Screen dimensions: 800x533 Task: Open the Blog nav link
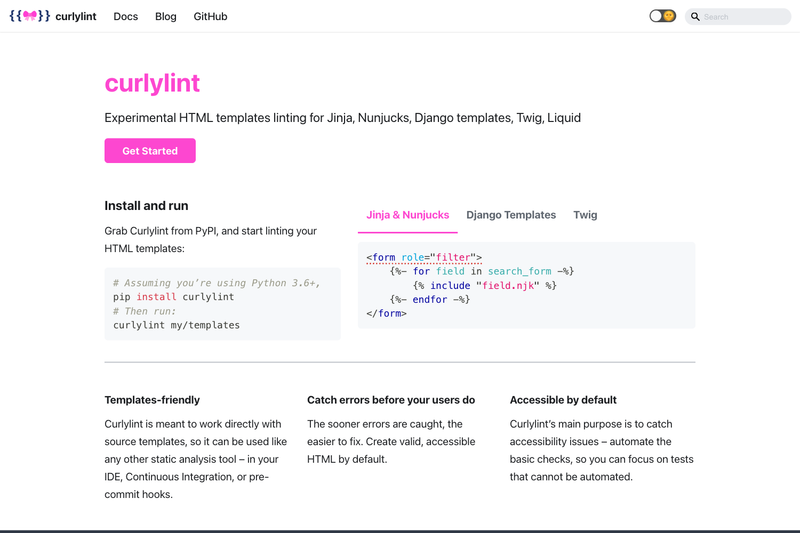click(166, 16)
